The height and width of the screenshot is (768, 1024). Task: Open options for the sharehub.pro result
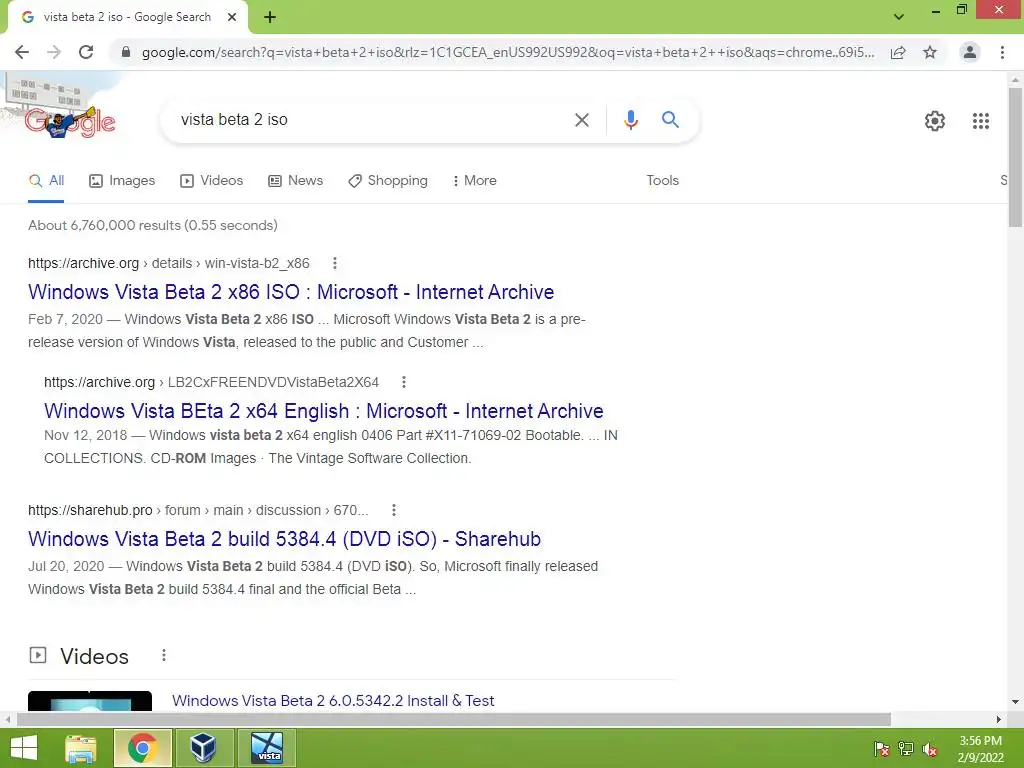pos(393,510)
